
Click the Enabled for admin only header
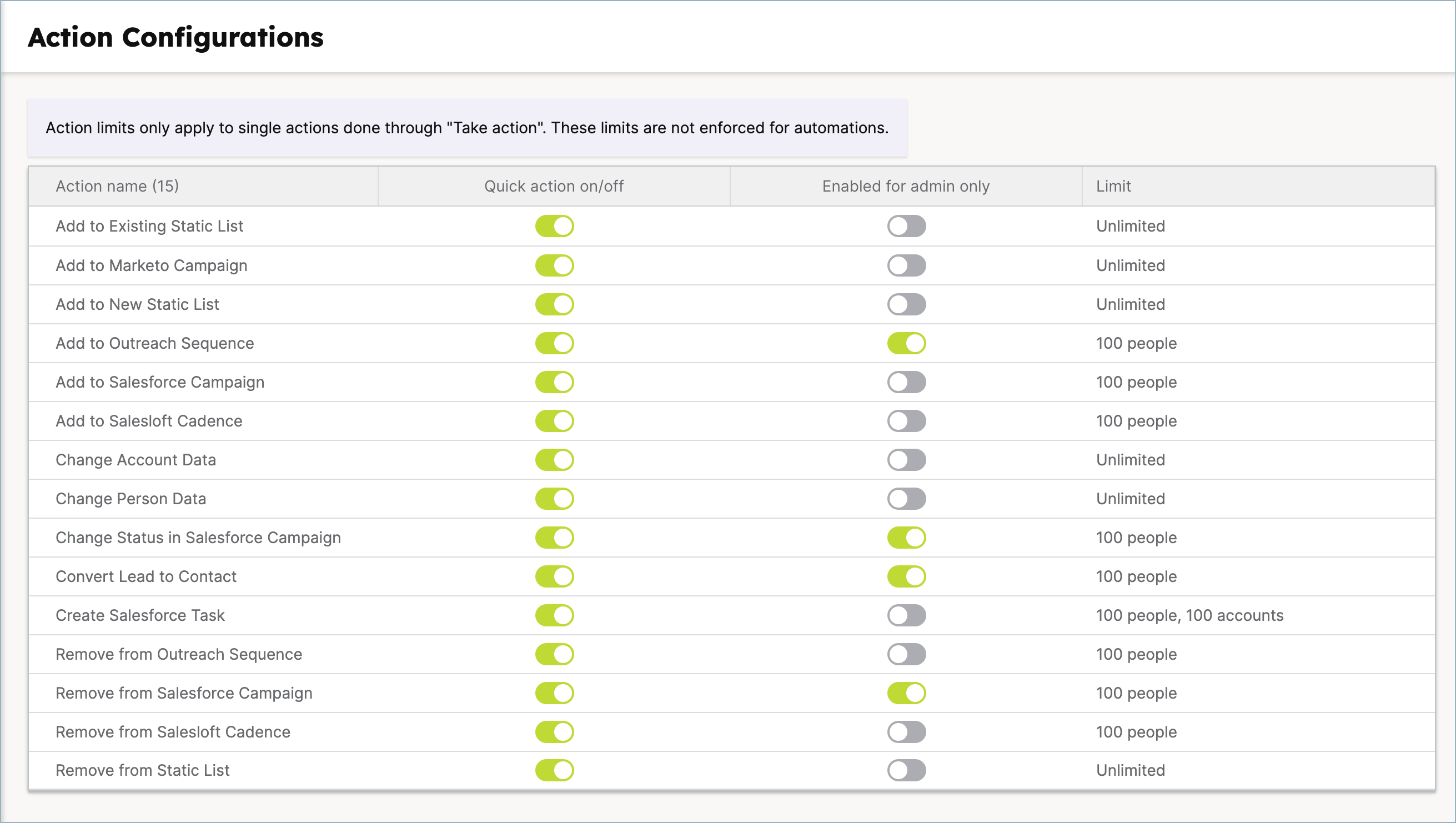(906, 186)
